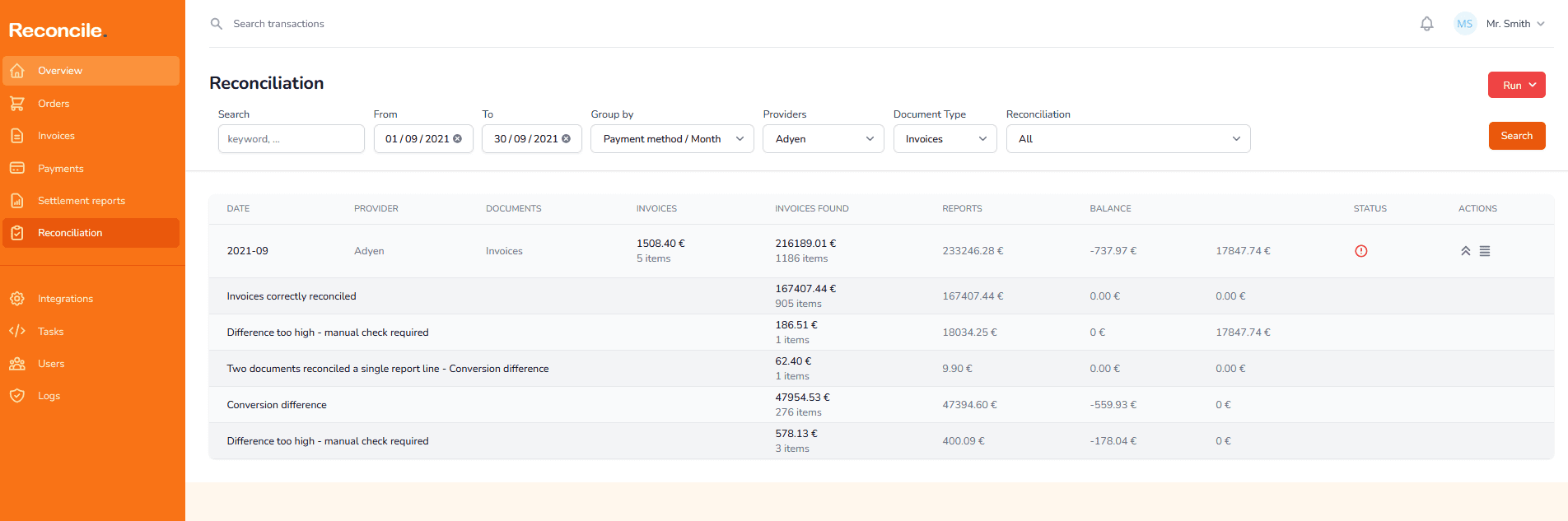
Task: Click the Invoices correctly reconciled row label
Action: [x=292, y=296]
